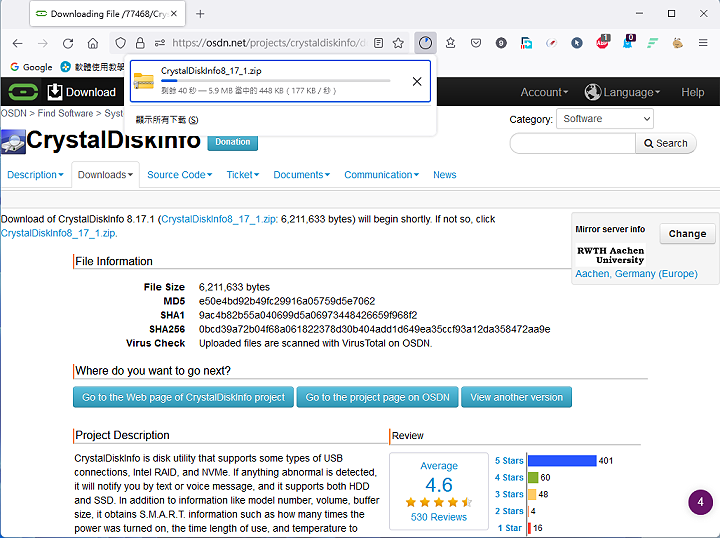Go to the browser home page
Image resolution: width=726 pixels, height=542 pixels.
93,44
